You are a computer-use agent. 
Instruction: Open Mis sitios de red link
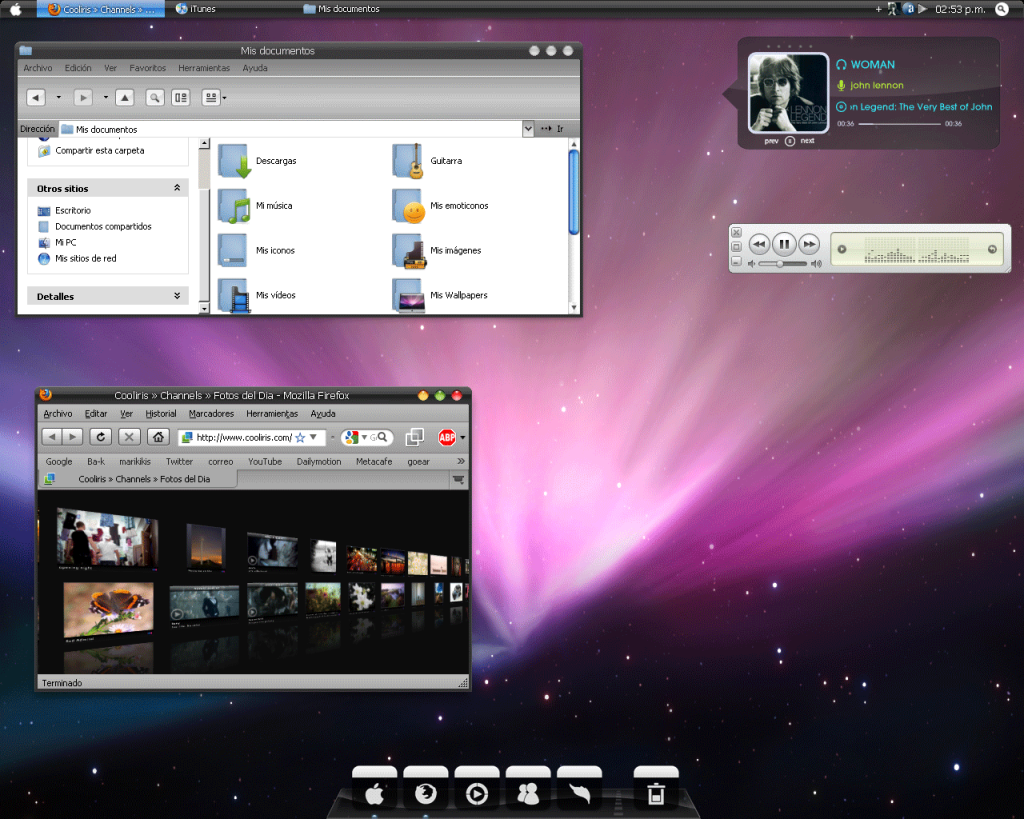coord(86,259)
